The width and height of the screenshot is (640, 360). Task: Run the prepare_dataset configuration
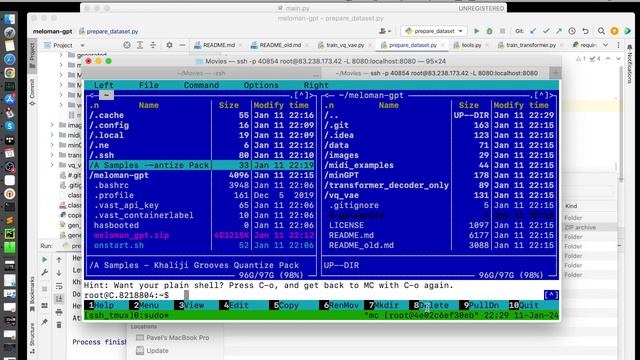pos(476,31)
